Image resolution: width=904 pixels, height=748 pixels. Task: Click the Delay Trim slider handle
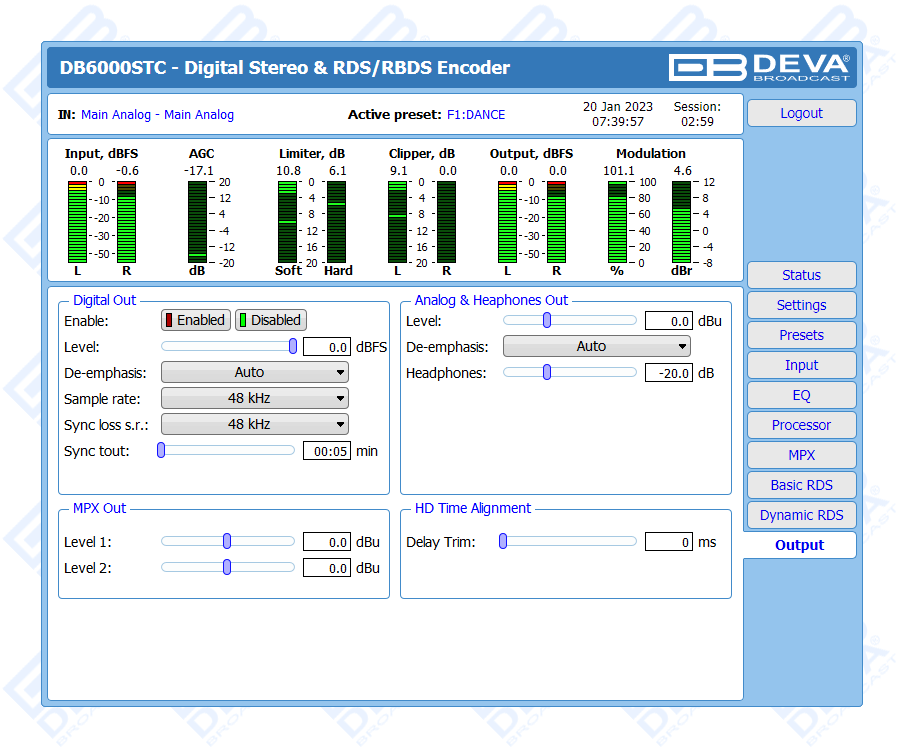point(504,541)
